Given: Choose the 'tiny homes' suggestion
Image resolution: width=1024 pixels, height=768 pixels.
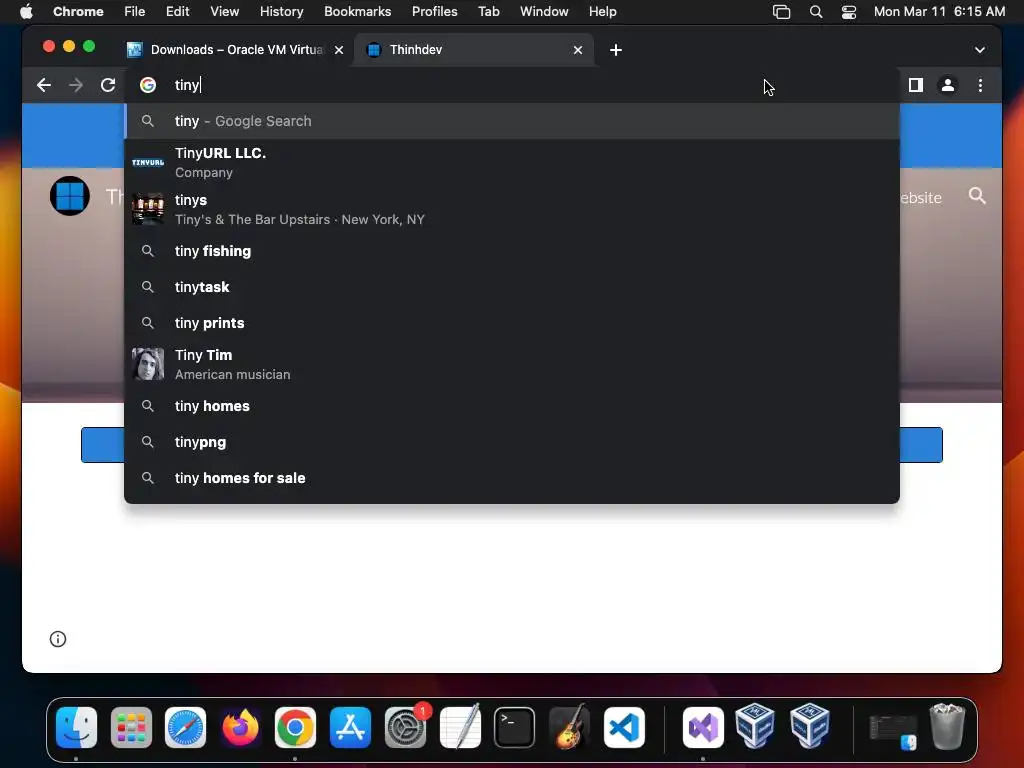Looking at the screenshot, I should click(512, 406).
